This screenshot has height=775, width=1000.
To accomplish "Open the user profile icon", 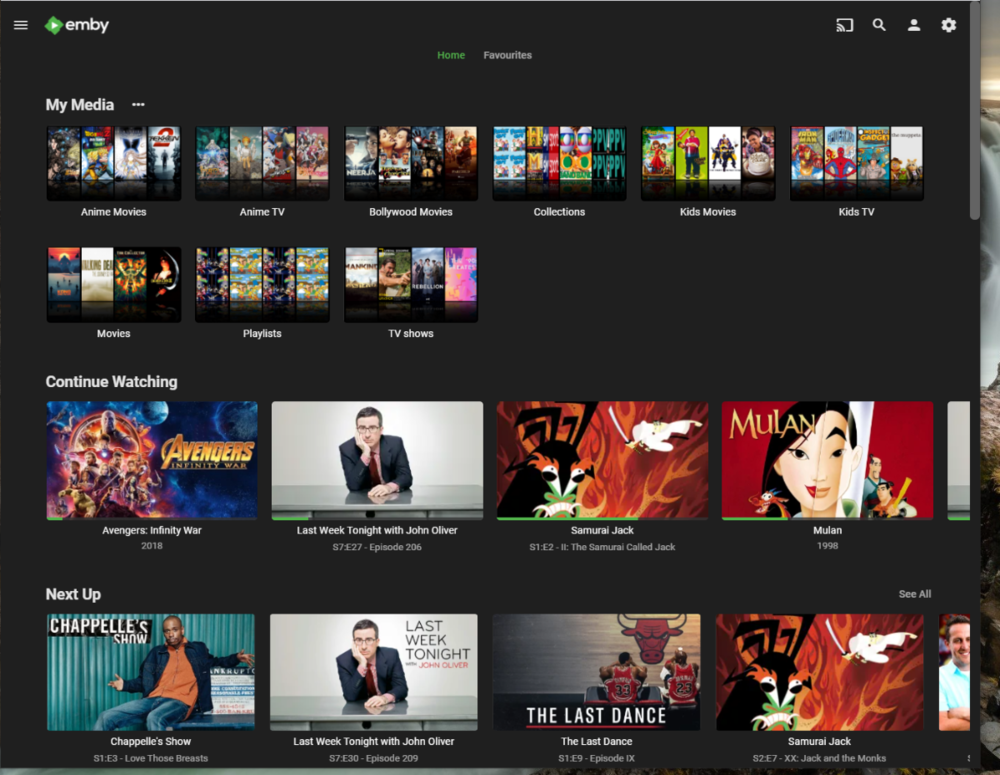I will 914,25.
